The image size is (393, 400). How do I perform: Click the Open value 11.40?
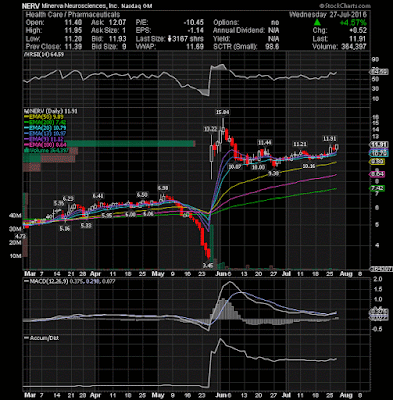(74, 23)
